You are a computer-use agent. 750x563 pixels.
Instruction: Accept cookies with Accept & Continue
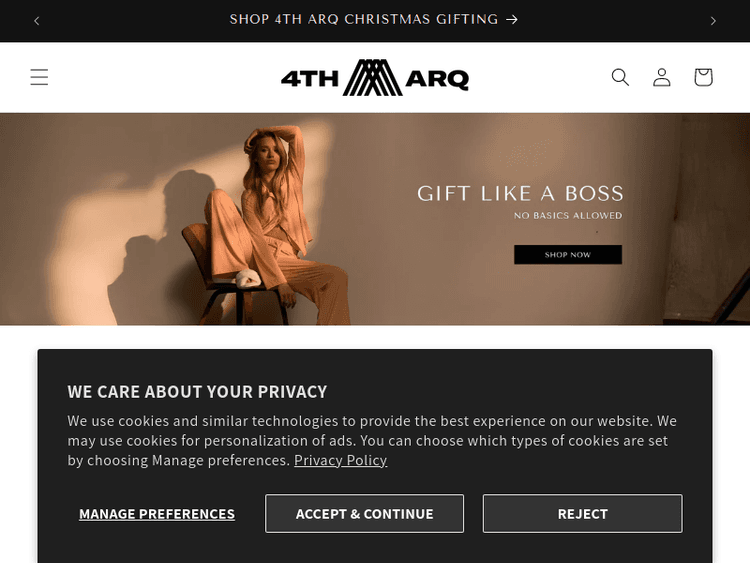coord(364,513)
